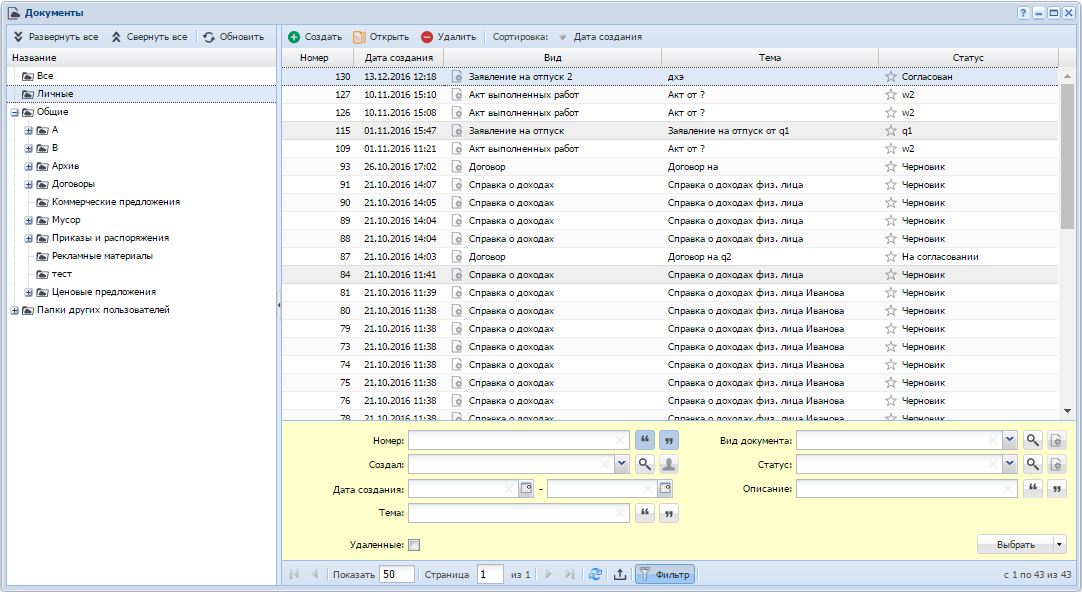Click the Открыть document icon
Viewport: 1082px width, 592px height.
(x=359, y=37)
